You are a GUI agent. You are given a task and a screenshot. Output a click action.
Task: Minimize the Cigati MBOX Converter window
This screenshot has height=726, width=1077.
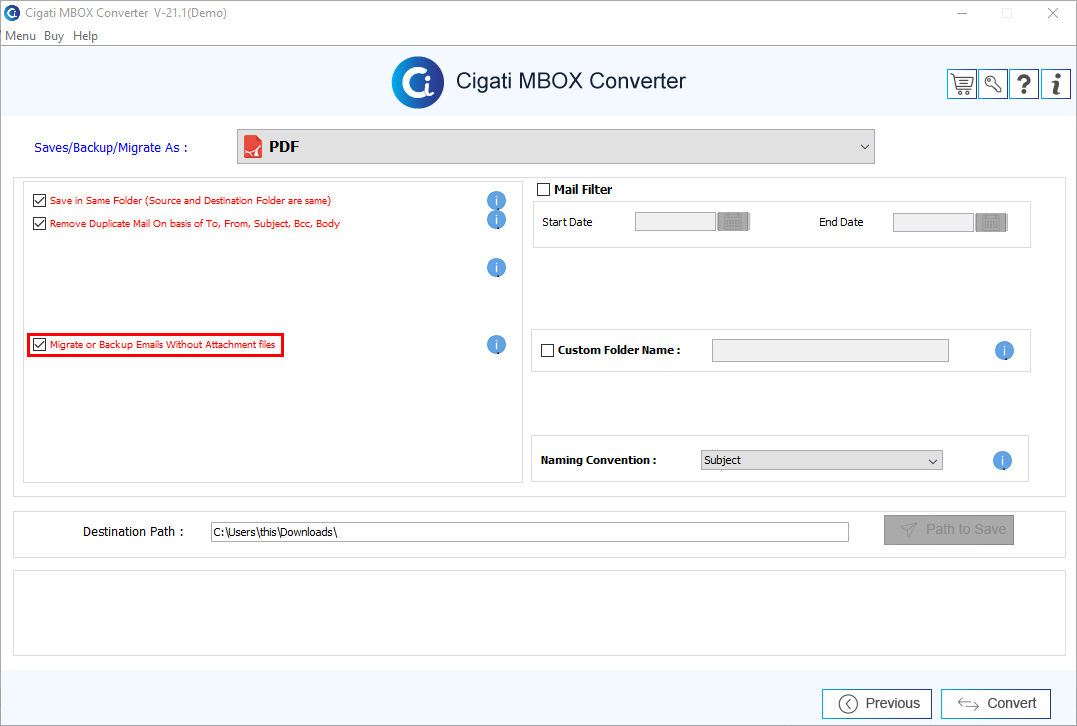coord(962,13)
